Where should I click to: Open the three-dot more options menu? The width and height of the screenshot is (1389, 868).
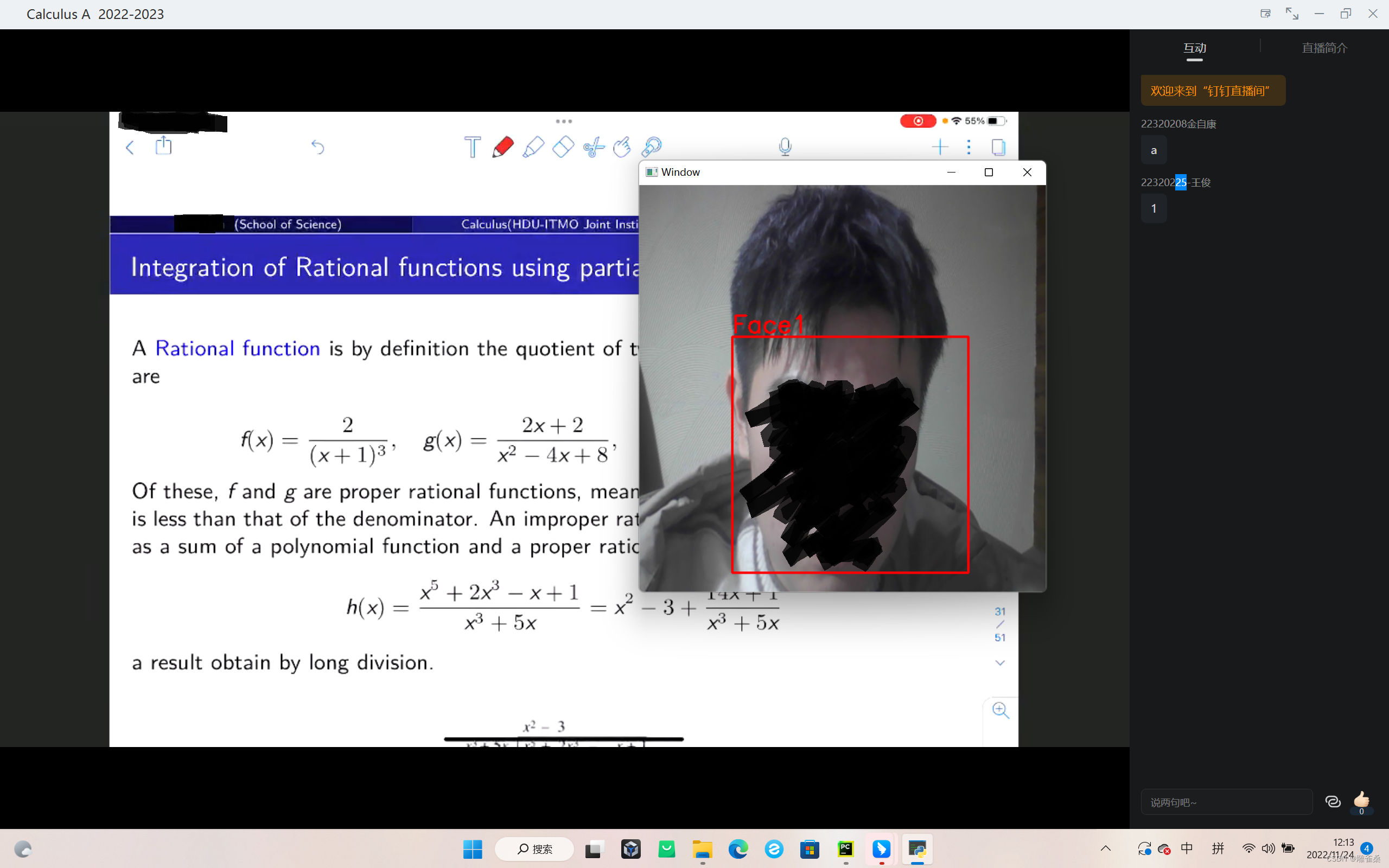click(969, 148)
